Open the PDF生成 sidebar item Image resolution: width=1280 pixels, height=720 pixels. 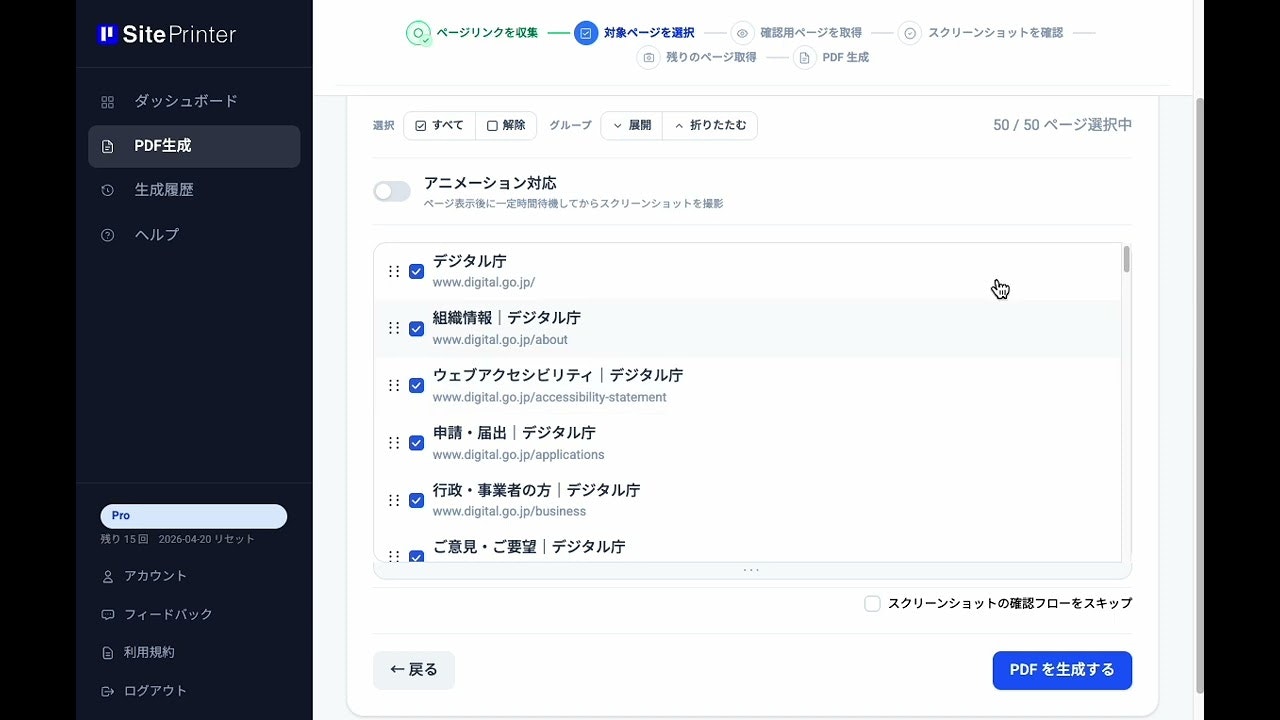194,146
